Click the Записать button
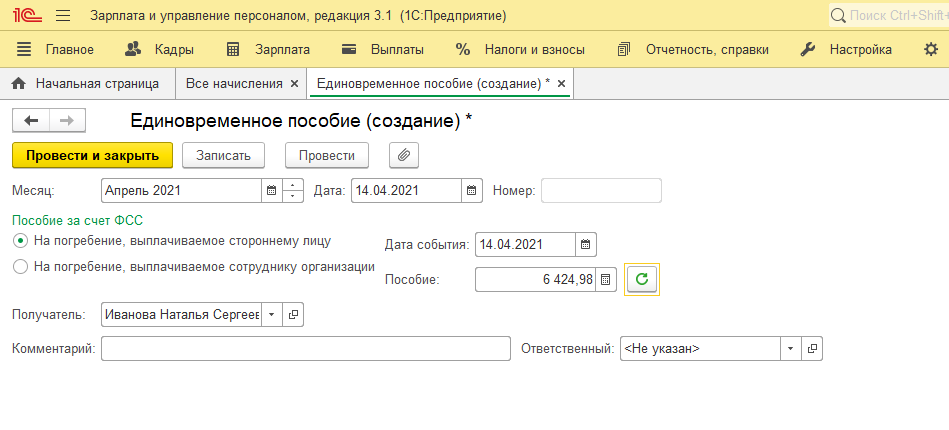 point(223,156)
